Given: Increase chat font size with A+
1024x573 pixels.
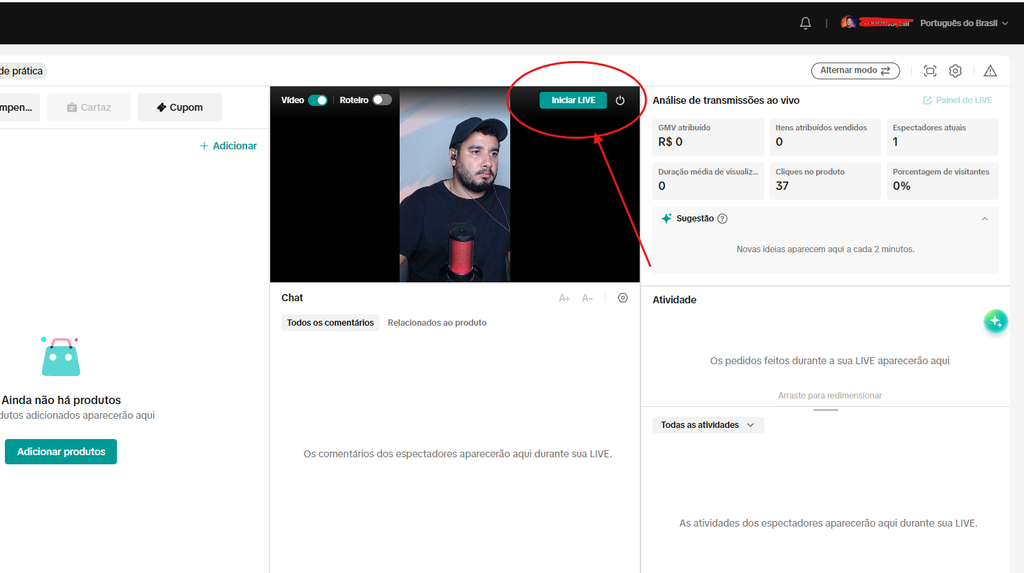Looking at the screenshot, I should coord(564,298).
